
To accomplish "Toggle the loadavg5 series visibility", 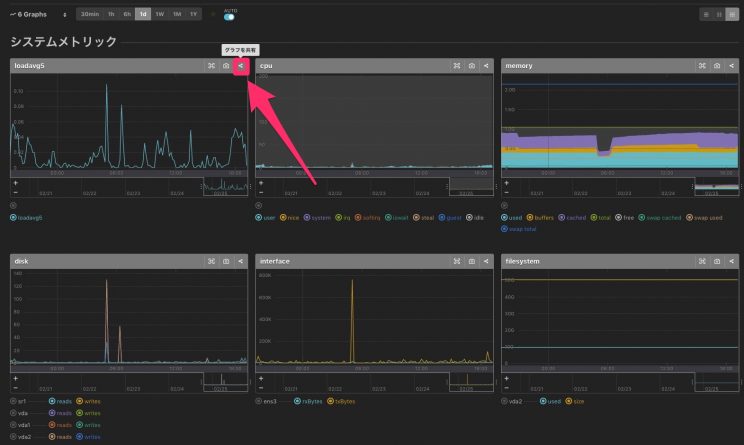I will 14,216.
